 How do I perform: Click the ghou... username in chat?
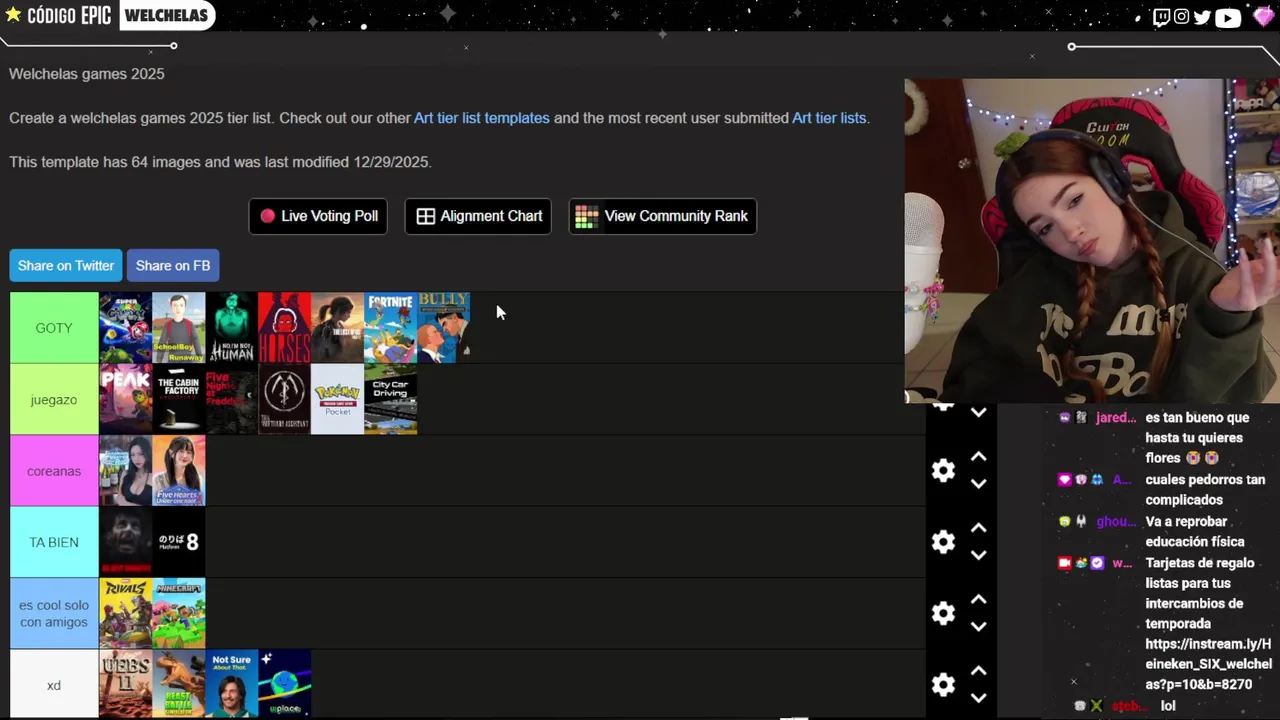click(1116, 522)
